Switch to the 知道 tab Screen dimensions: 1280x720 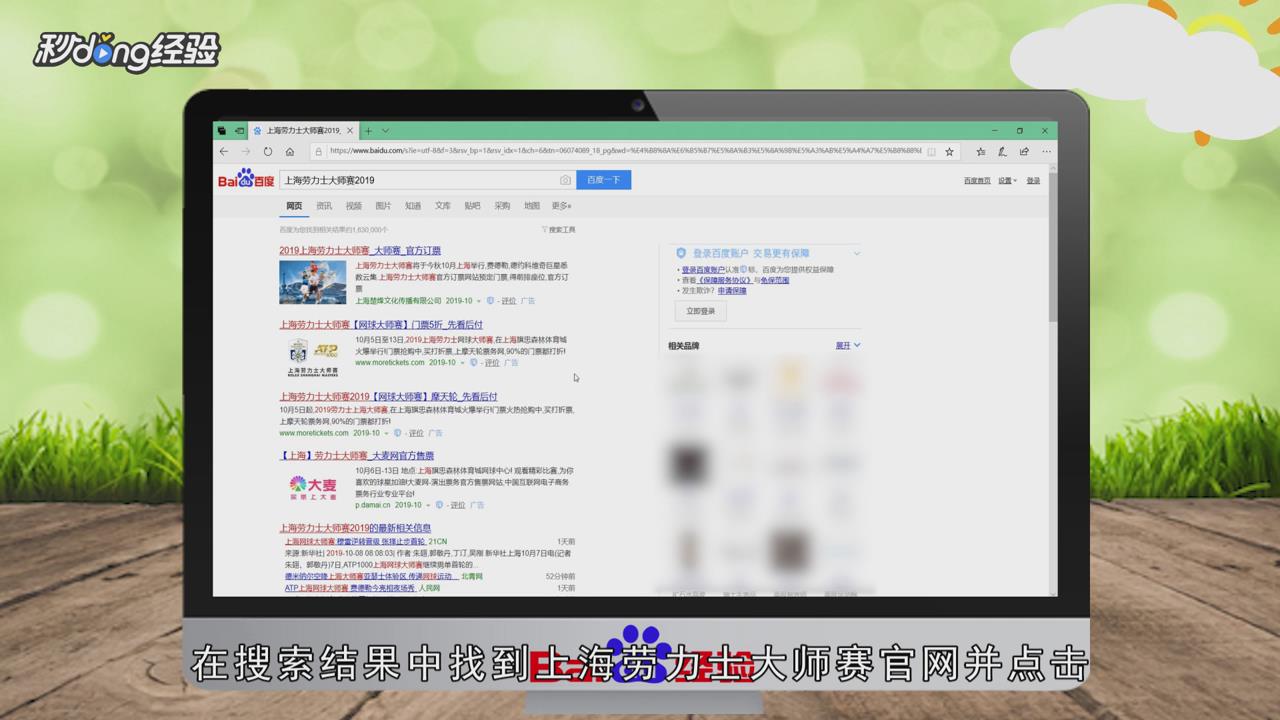413,206
